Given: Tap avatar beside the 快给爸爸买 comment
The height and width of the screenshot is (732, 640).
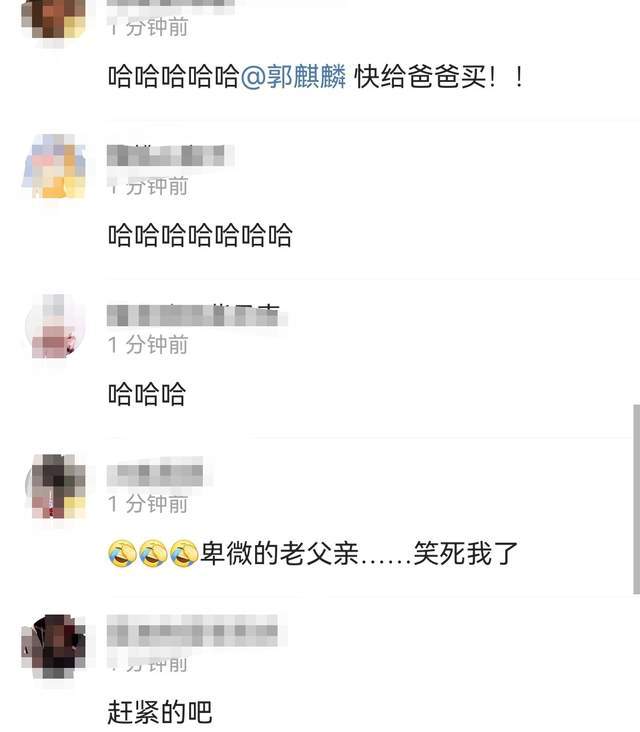Looking at the screenshot, I should pyautogui.click(x=54, y=19).
